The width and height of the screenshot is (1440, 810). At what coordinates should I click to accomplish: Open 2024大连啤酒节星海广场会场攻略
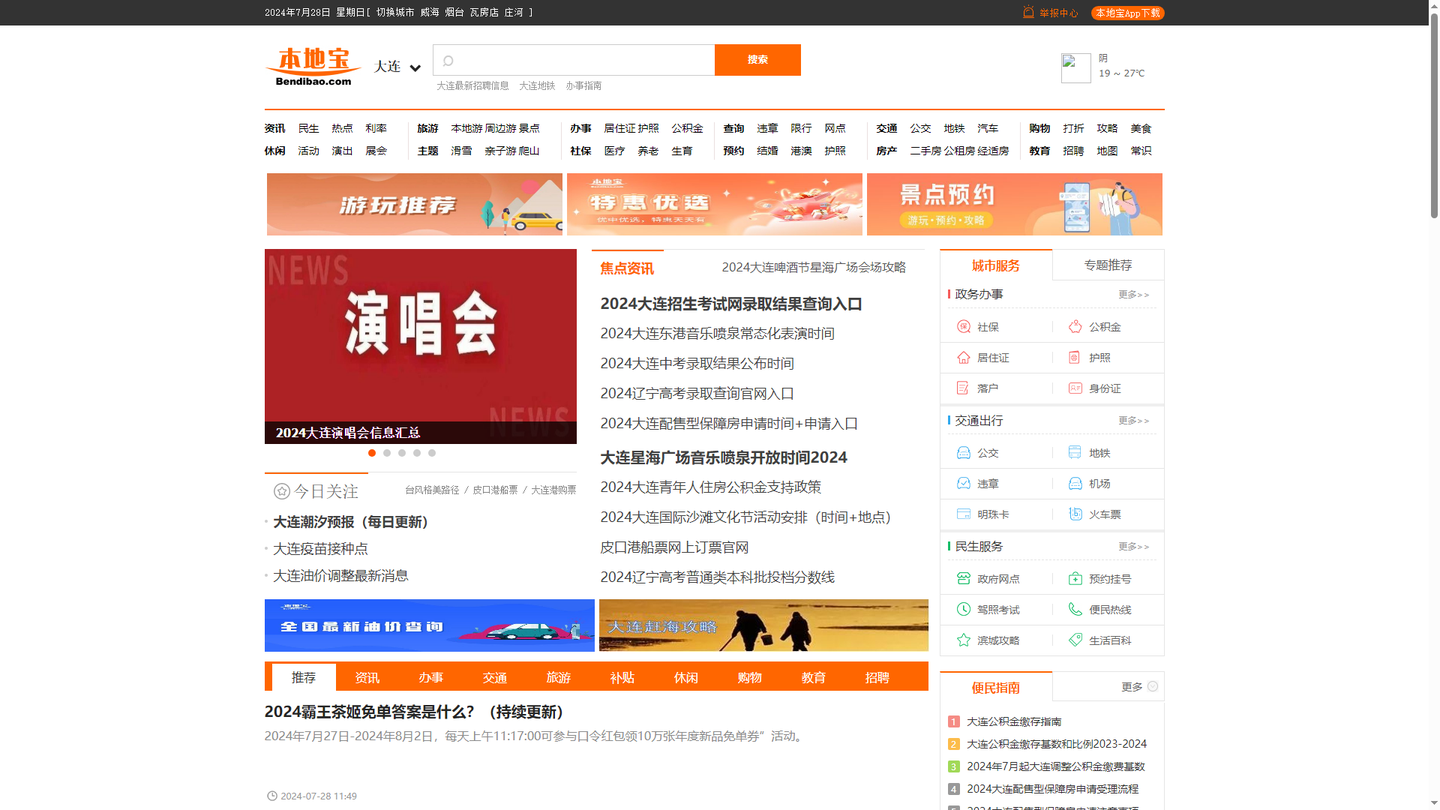pos(814,267)
